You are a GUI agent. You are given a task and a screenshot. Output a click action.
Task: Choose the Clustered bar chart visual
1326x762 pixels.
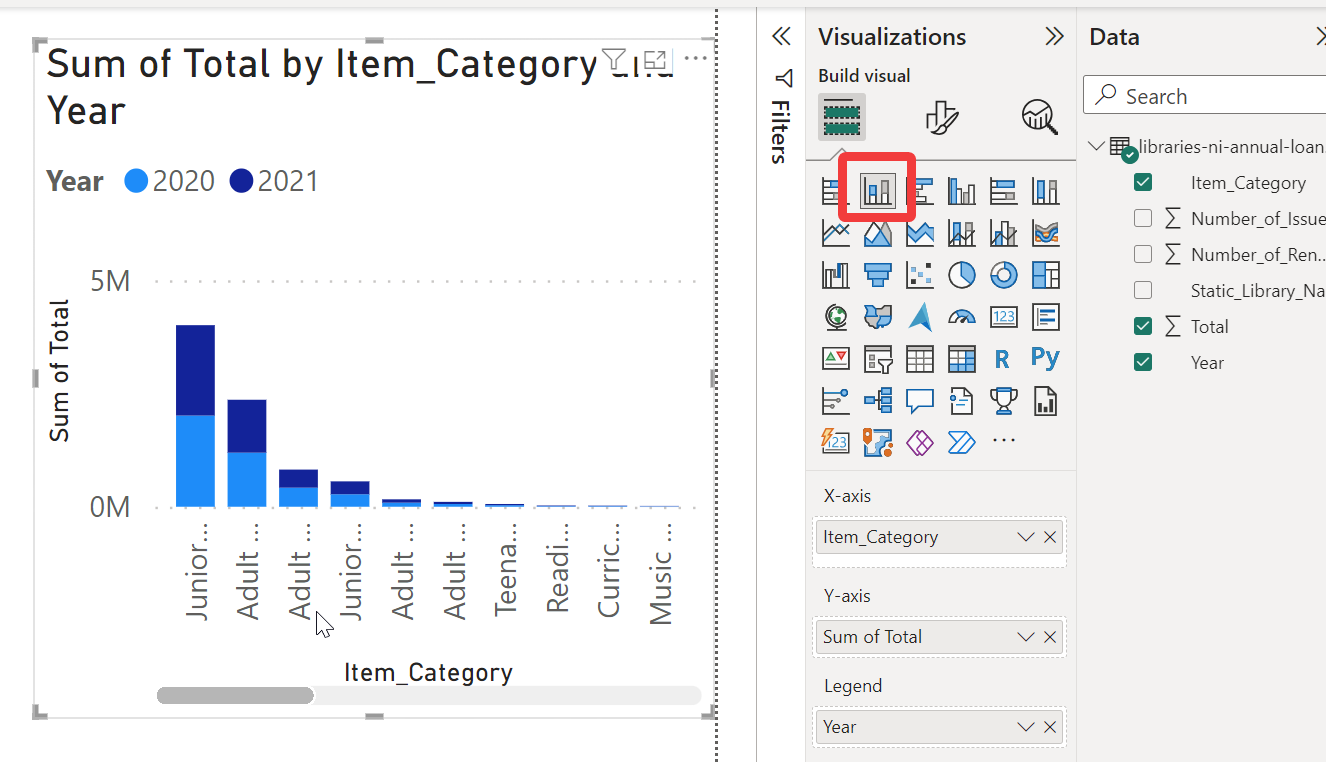click(919, 190)
